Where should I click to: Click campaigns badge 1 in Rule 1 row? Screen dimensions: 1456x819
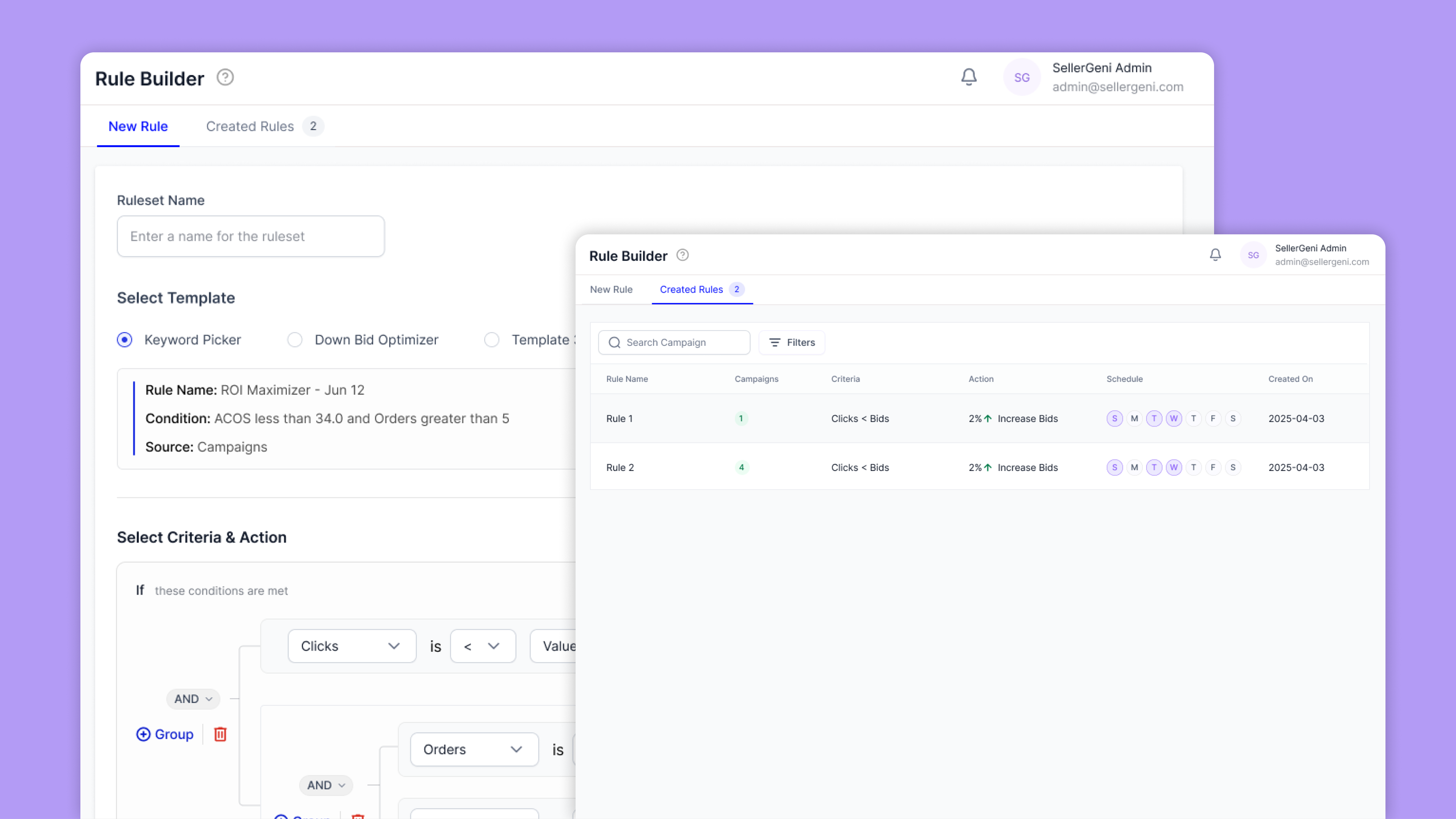pos(741,419)
